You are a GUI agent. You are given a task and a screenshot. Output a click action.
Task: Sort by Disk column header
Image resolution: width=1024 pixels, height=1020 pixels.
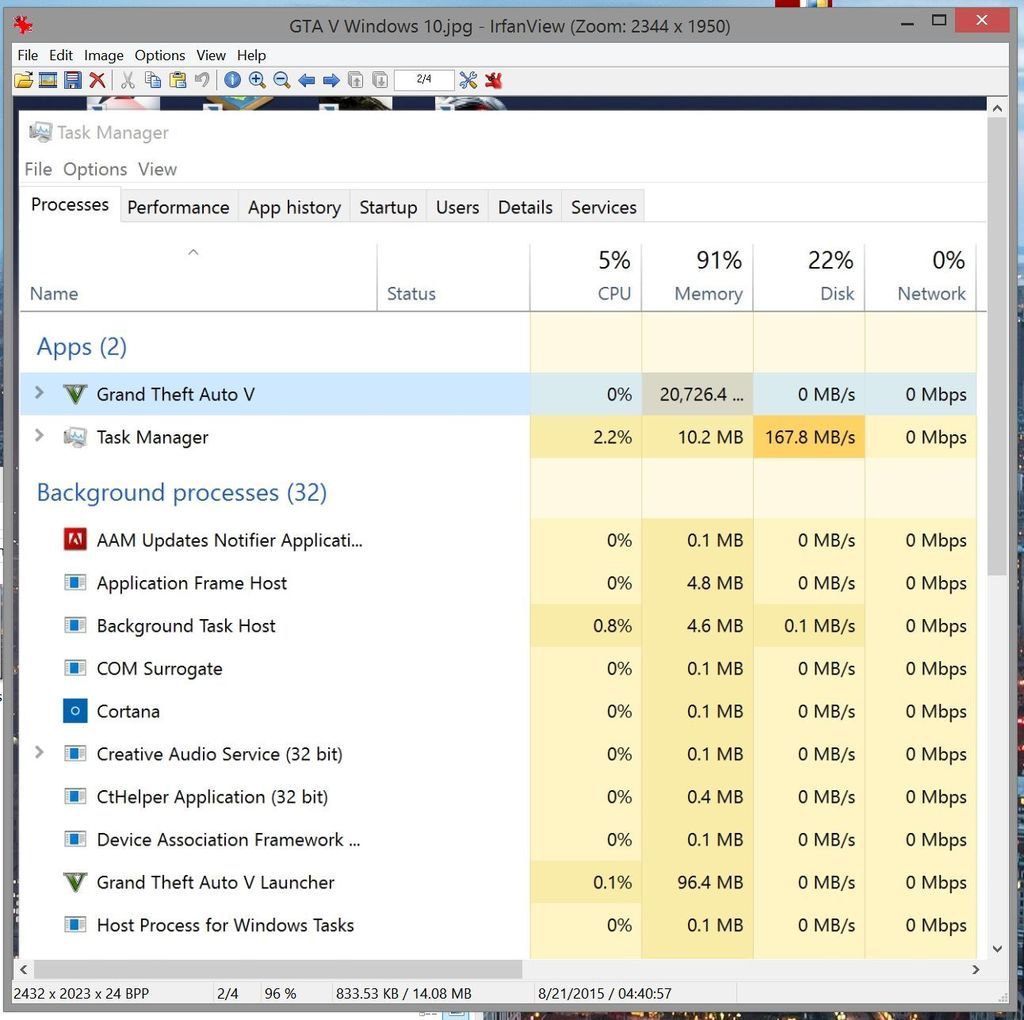point(809,277)
